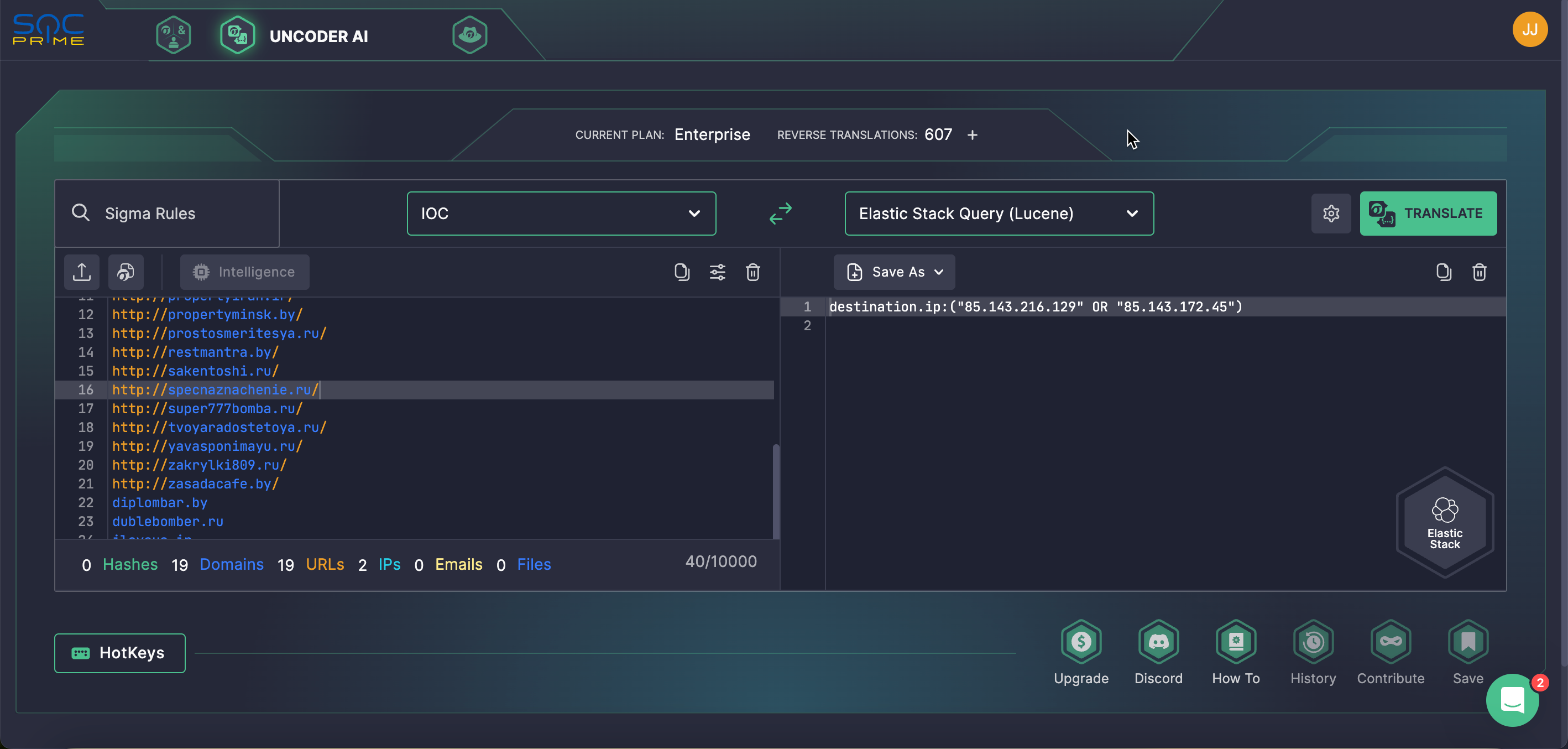Click line http://specnaznachenie.ru/
The width and height of the screenshot is (1568, 749).
pyautogui.click(x=216, y=390)
